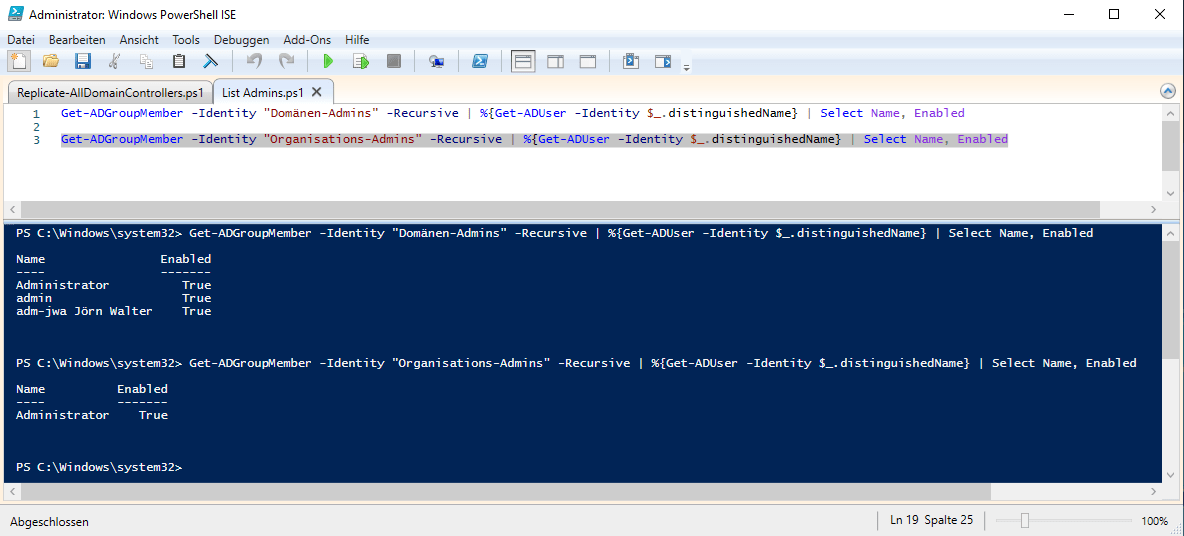Switch to the Replicate-AllDomainControllers.ps1 tab
The width and height of the screenshot is (1184, 536).
[x=110, y=92]
